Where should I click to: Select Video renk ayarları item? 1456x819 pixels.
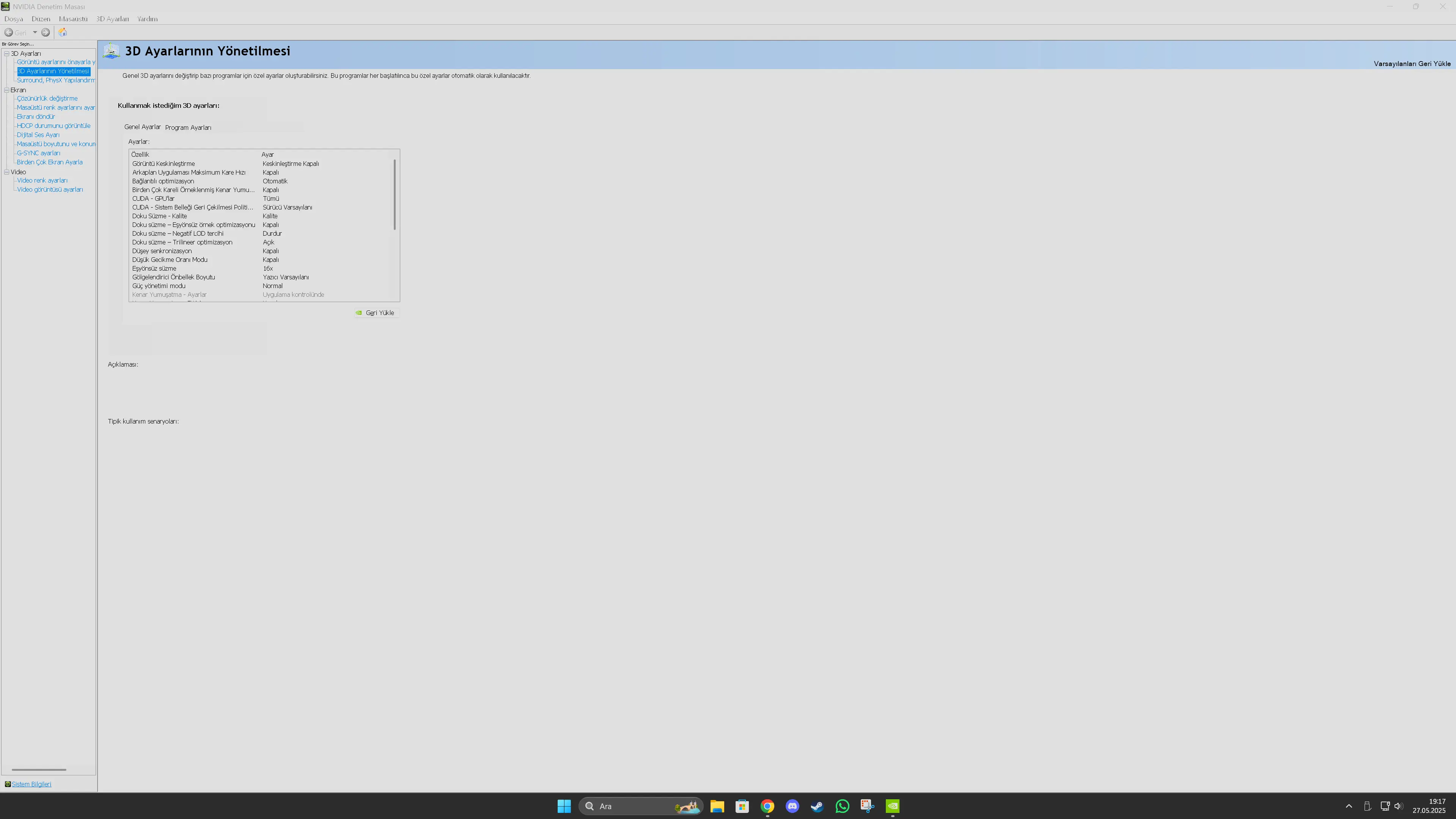tap(42, 180)
